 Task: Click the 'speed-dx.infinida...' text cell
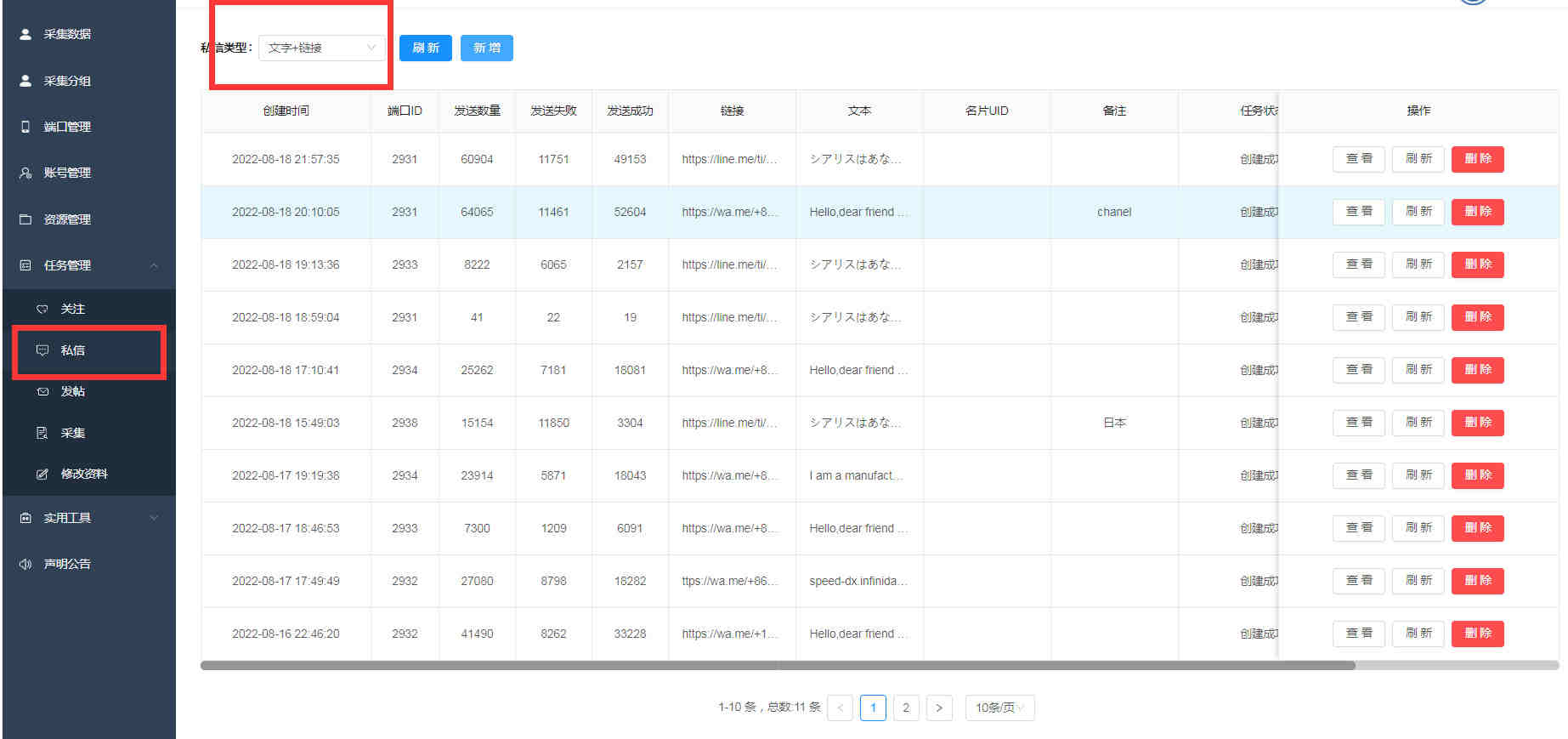(x=859, y=581)
